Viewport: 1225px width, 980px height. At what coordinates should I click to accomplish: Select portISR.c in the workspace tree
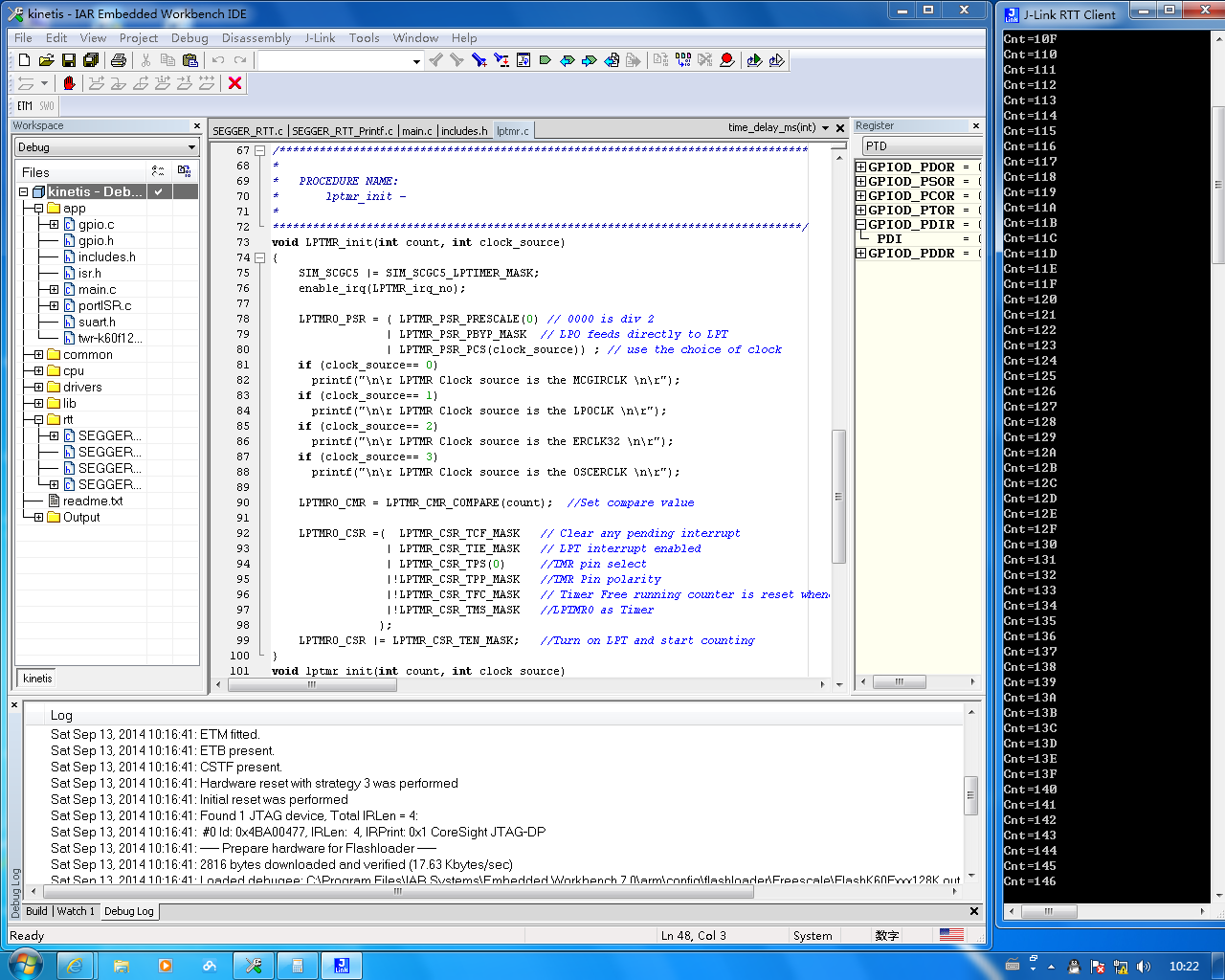104,306
